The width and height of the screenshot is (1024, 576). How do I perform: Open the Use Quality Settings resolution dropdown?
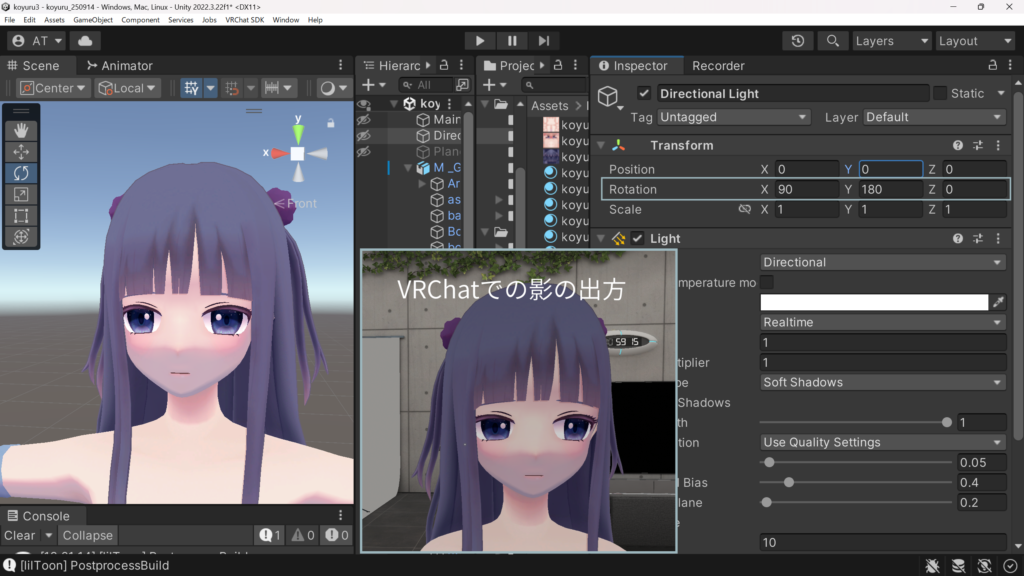(x=882, y=442)
